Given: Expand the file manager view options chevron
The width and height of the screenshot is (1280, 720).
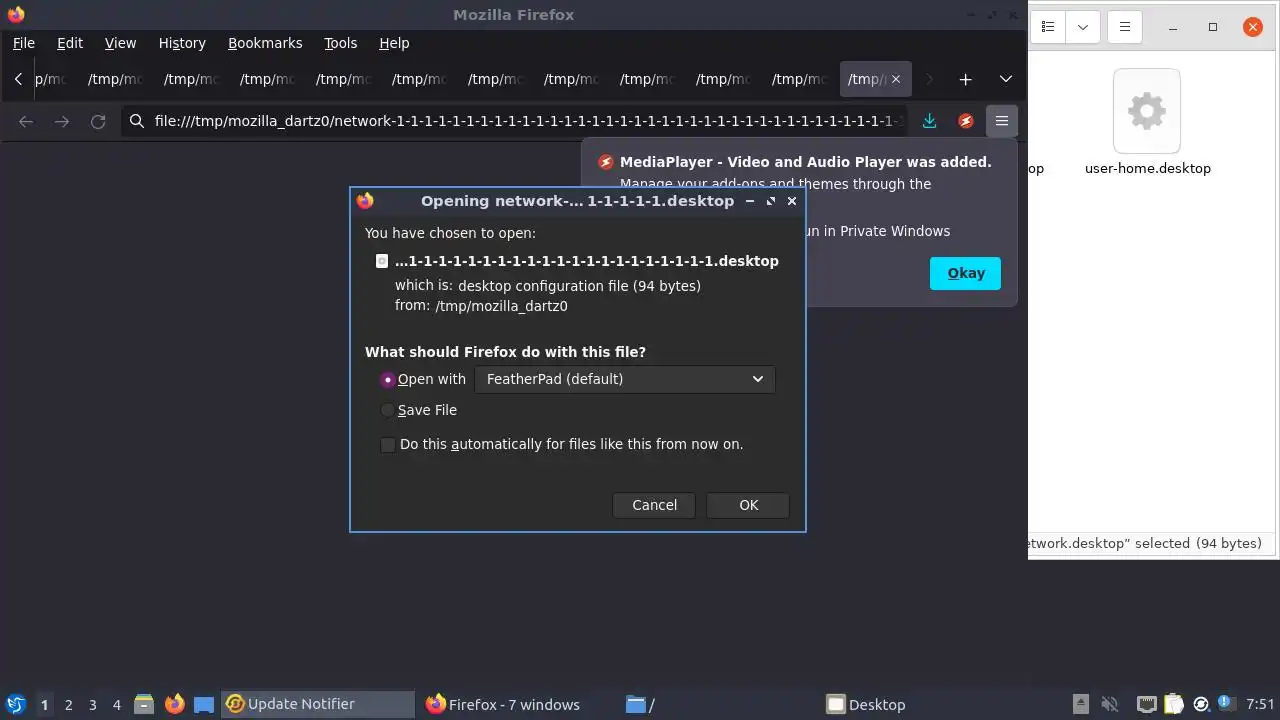Looking at the screenshot, I should [x=1082, y=27].
